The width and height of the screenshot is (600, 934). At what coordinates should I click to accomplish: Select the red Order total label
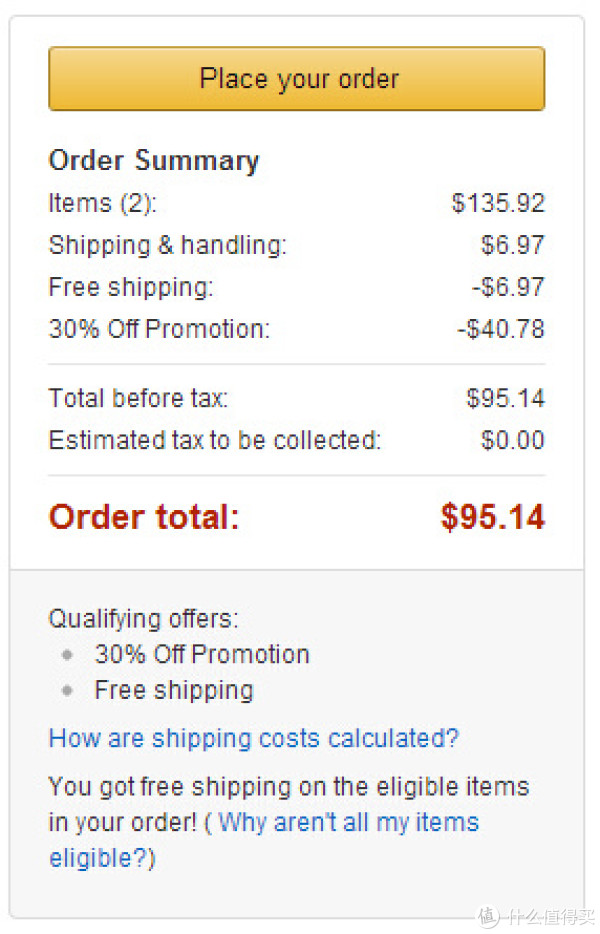tap(144, 516)
